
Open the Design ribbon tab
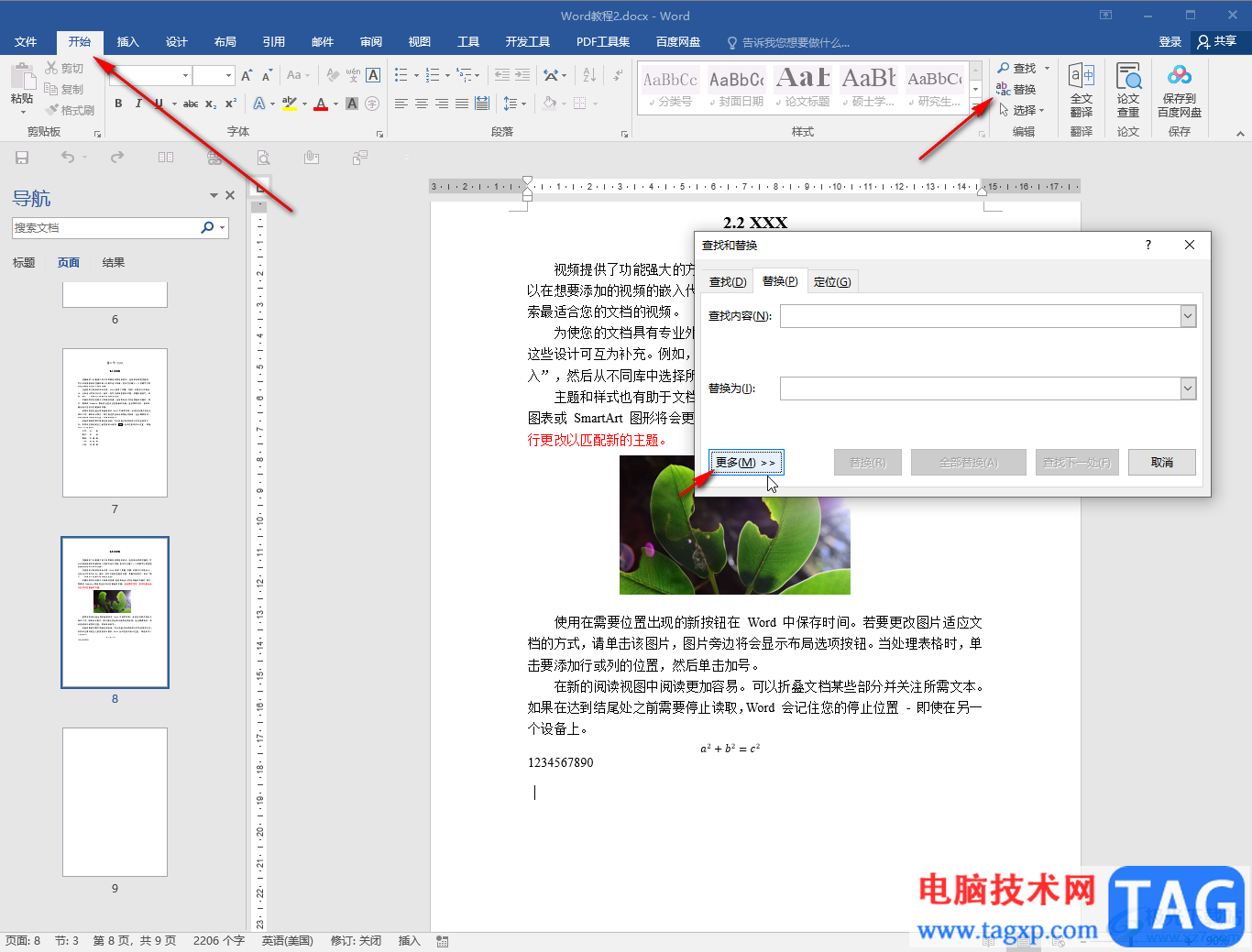point(177,42)
